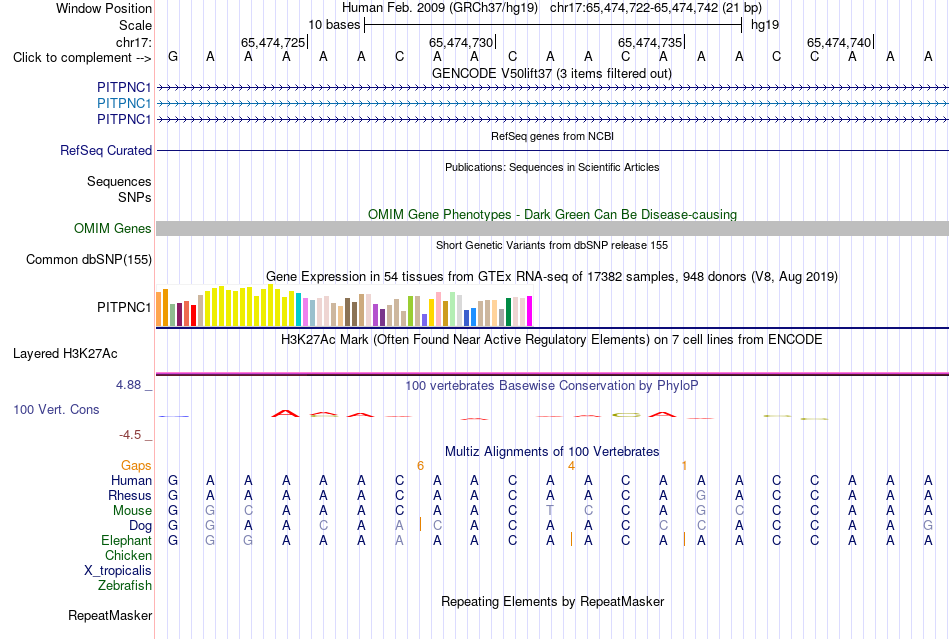Click the gray OMIM Genes item bar
The width and height of the screenshot is (950, 639).
coord(552,228)
